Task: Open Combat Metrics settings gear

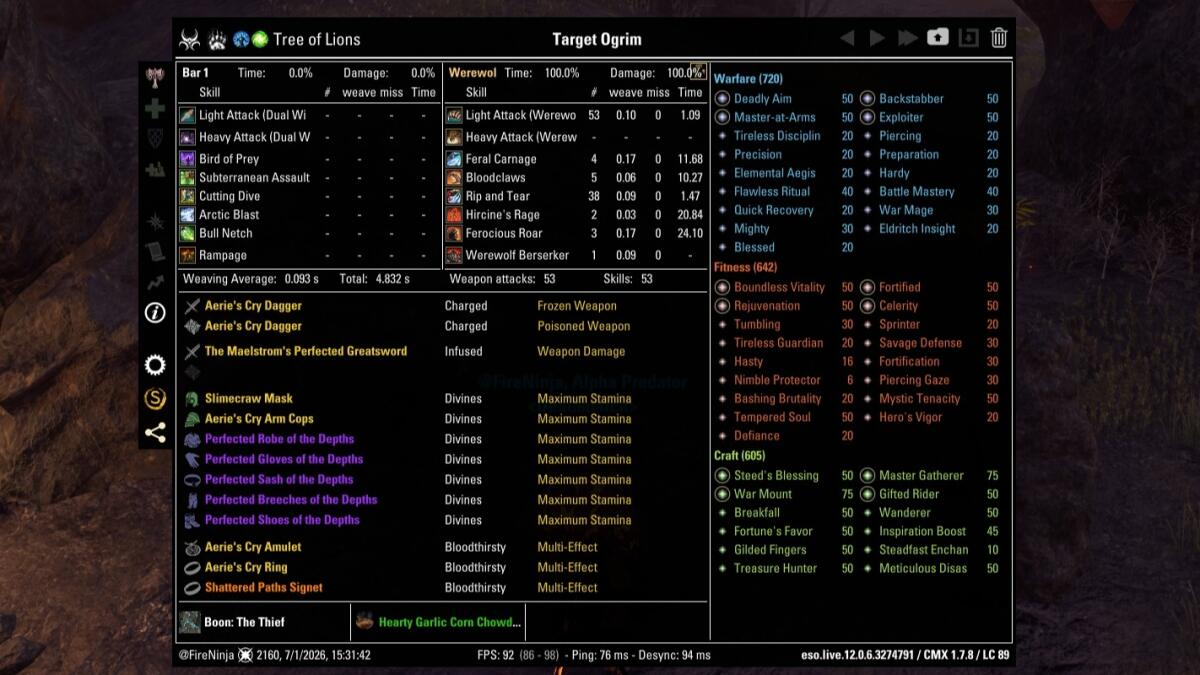Action: pyautogui.click(x=155, y=364)
